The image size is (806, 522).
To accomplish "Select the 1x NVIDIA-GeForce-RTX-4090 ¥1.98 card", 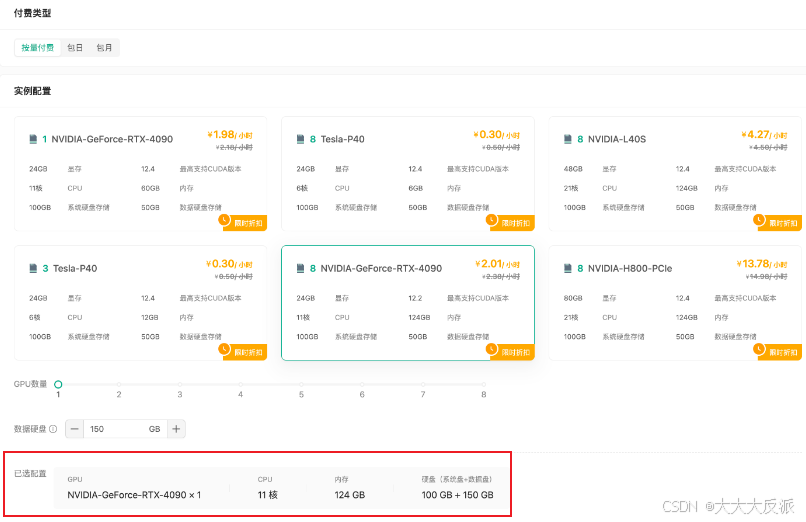I will coord(140,174).
